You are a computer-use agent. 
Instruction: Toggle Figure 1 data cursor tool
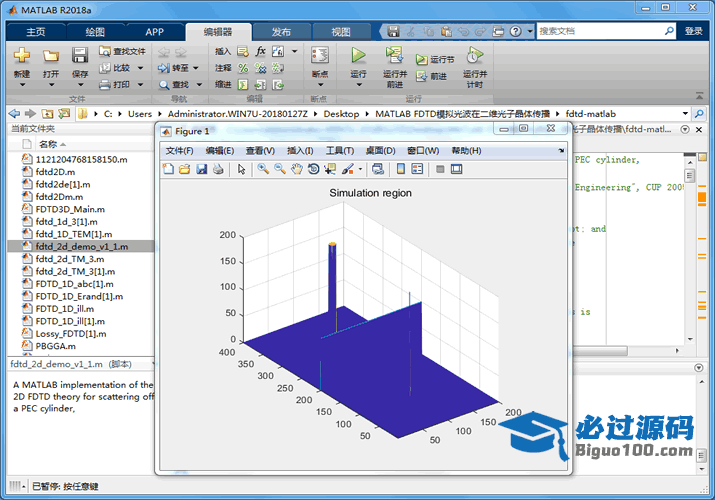click(330, 169)
